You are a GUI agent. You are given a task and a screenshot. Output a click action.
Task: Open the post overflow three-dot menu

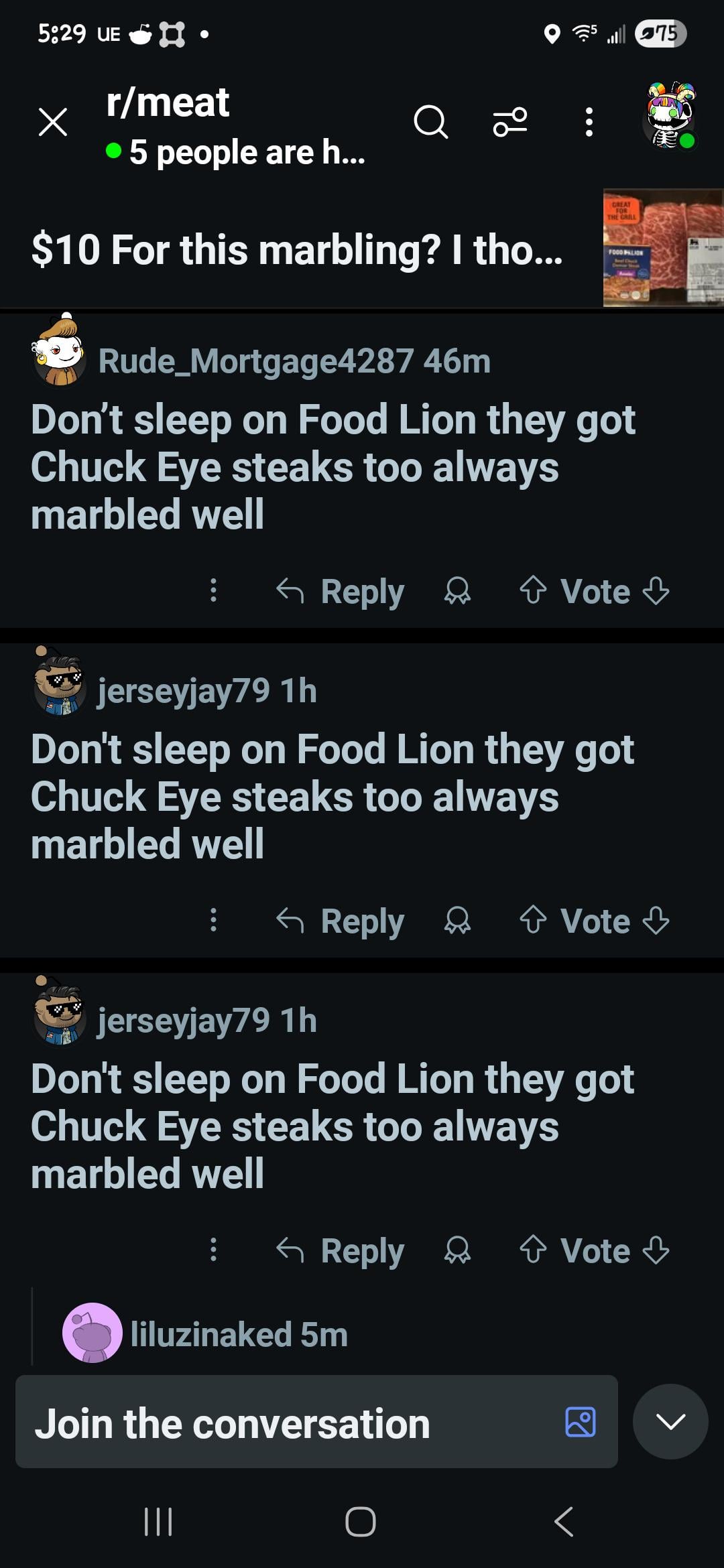(589, 122)
